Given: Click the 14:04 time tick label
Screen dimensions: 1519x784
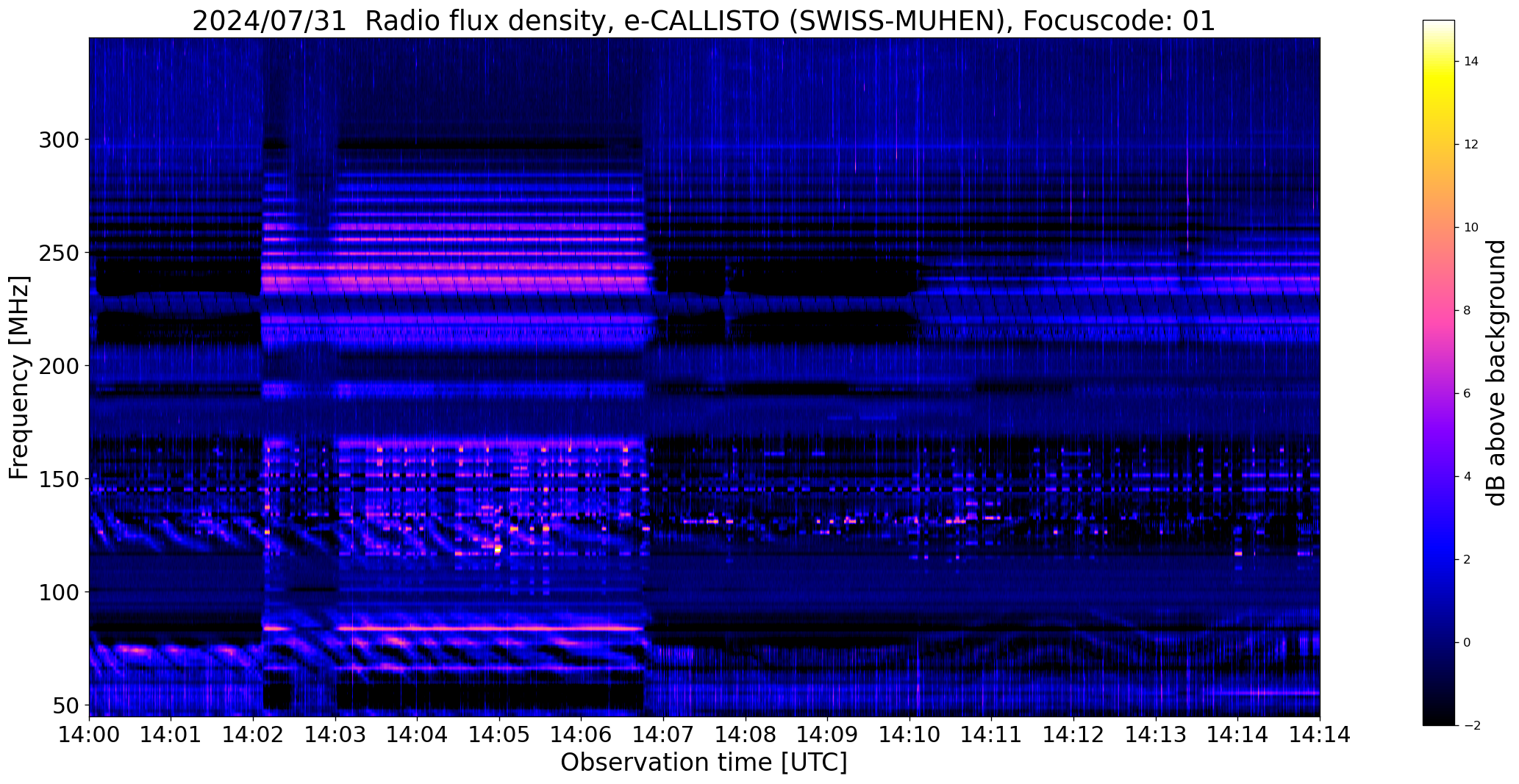Looking at the screenshot, I should pos(418,735).
